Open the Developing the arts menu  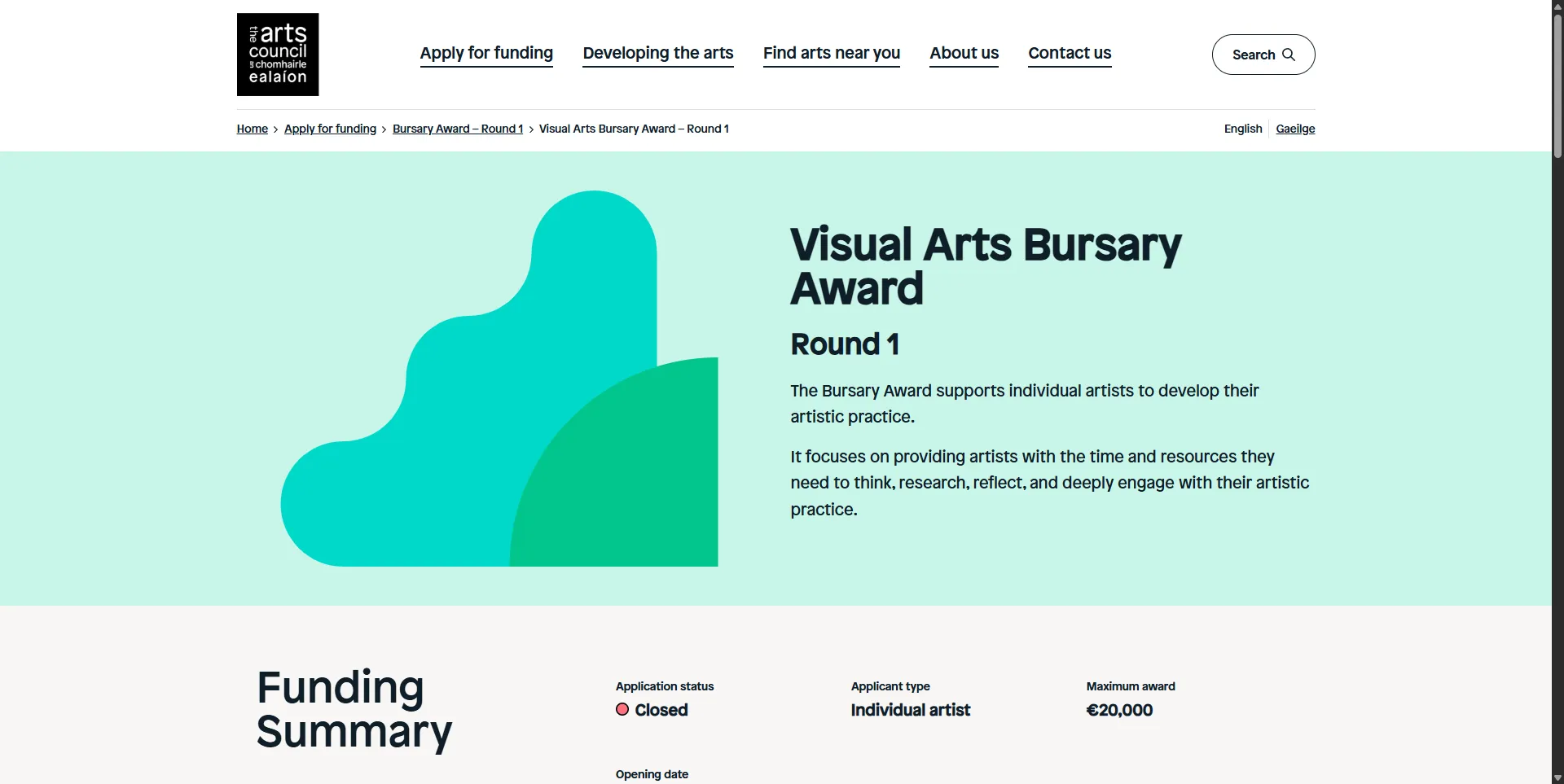click(x=657, y=54)
